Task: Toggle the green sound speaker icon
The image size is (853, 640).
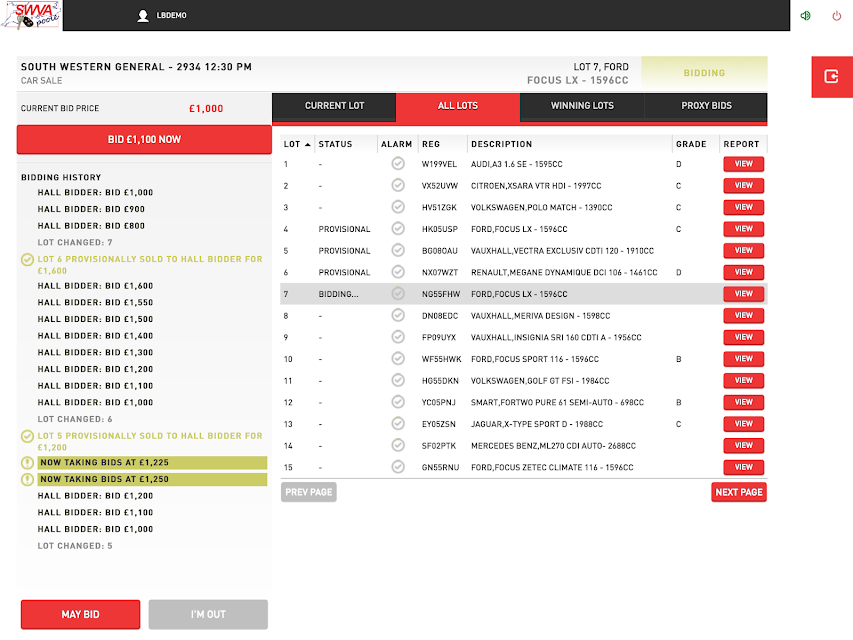Action: point(805,15)
